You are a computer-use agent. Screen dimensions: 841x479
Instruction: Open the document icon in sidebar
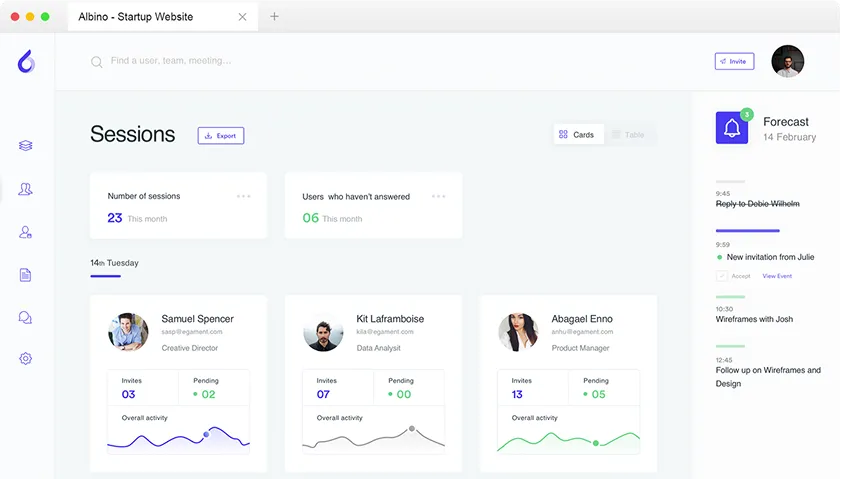tap(26, 275)
